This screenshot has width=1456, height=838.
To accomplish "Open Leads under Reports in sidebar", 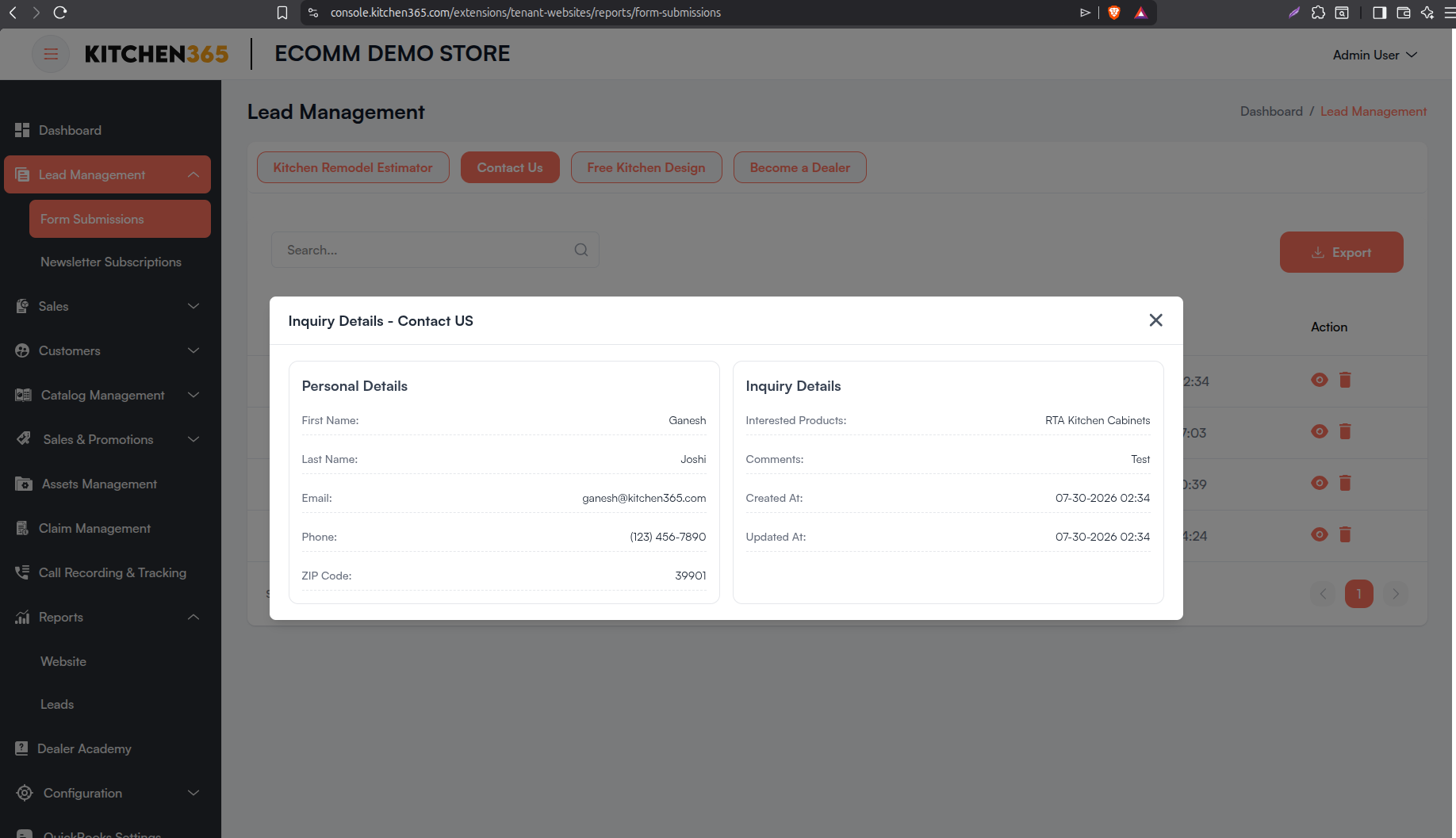I will click(x=57, y=704).
